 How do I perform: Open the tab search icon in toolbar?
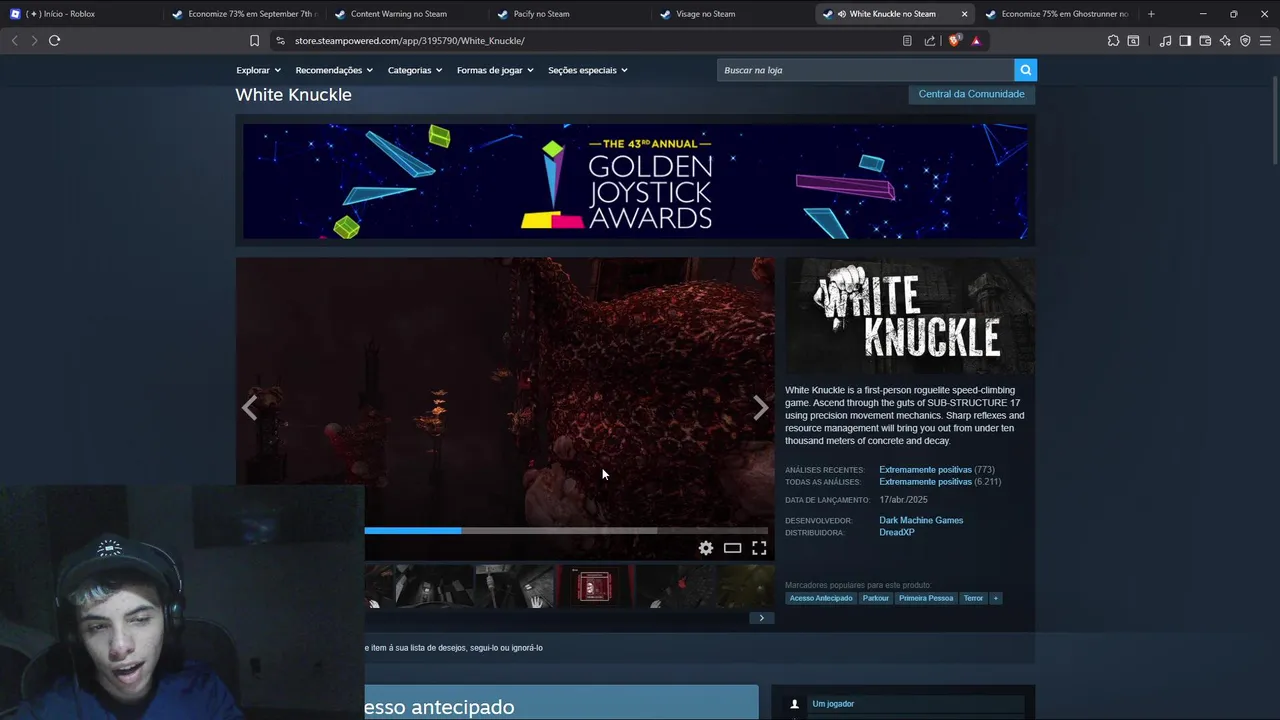[1133, 41]
